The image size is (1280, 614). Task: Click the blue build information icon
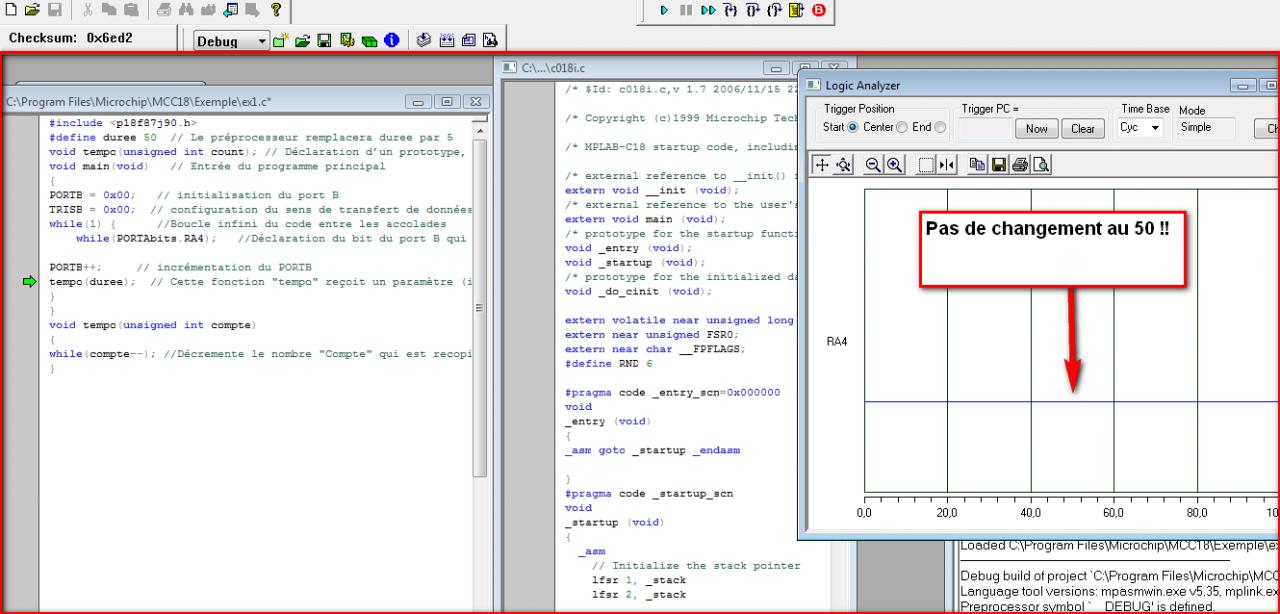(x=392, y=41)
